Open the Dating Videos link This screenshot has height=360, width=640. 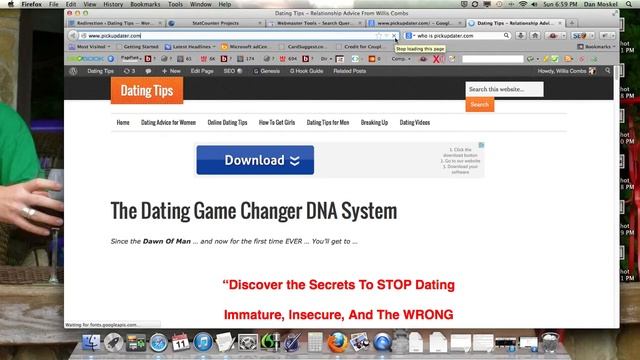[415, 122]
